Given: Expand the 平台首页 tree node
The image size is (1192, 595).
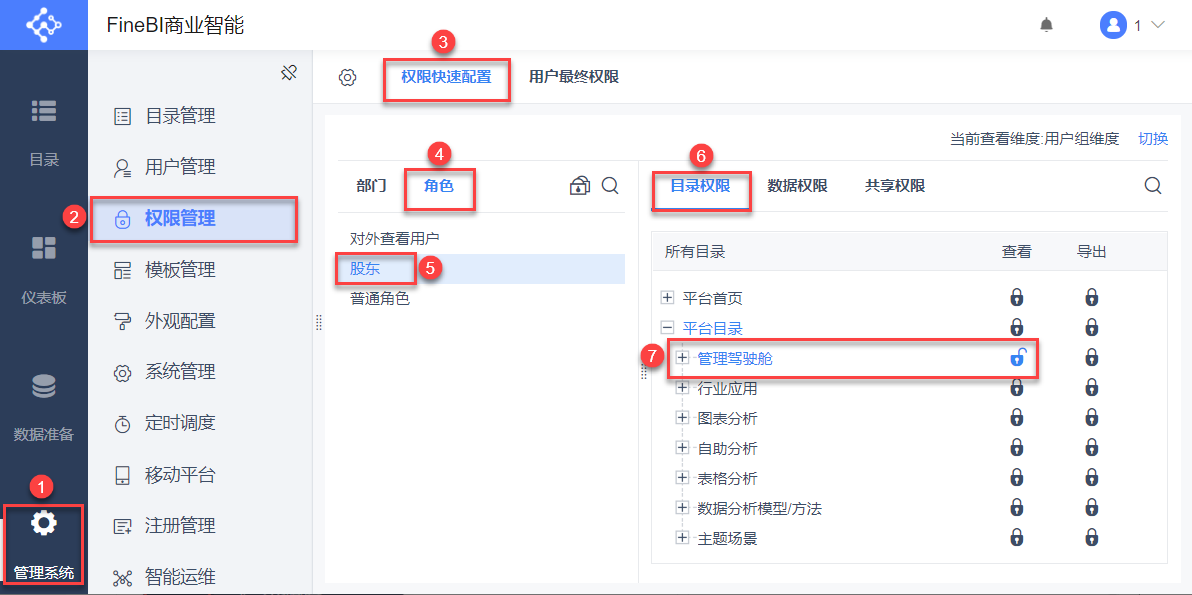Looking at the screenshot, I should tap(668, 298).
